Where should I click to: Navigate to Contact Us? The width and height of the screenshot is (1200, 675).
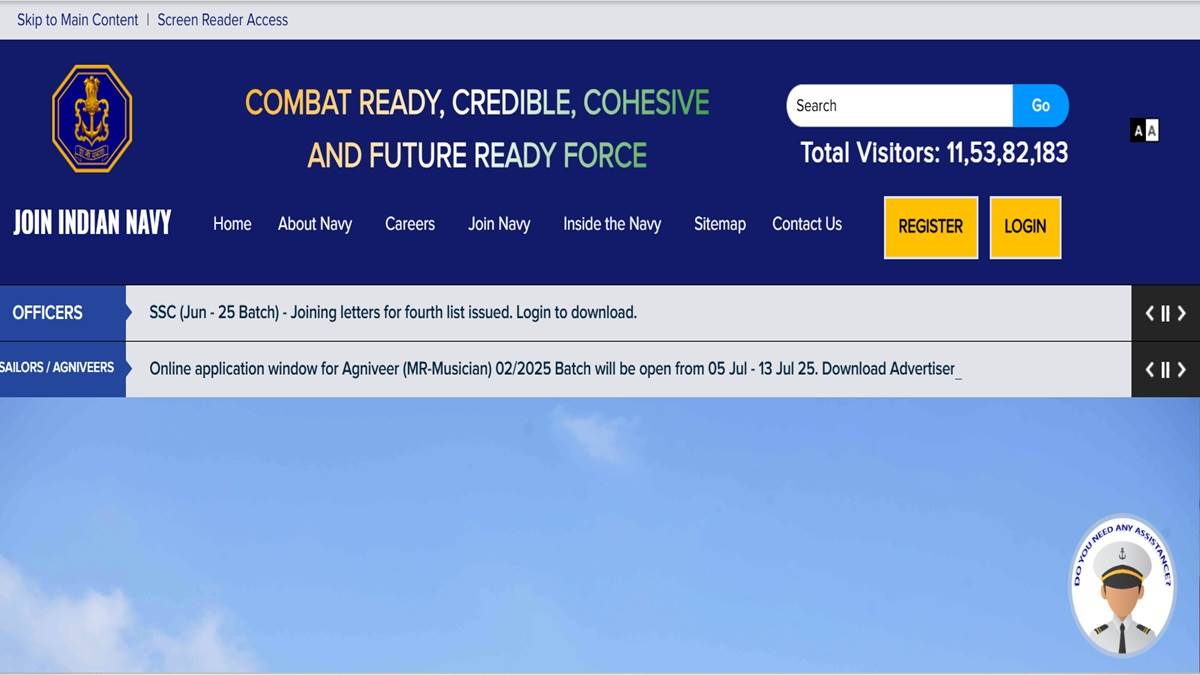click(807, 224)
